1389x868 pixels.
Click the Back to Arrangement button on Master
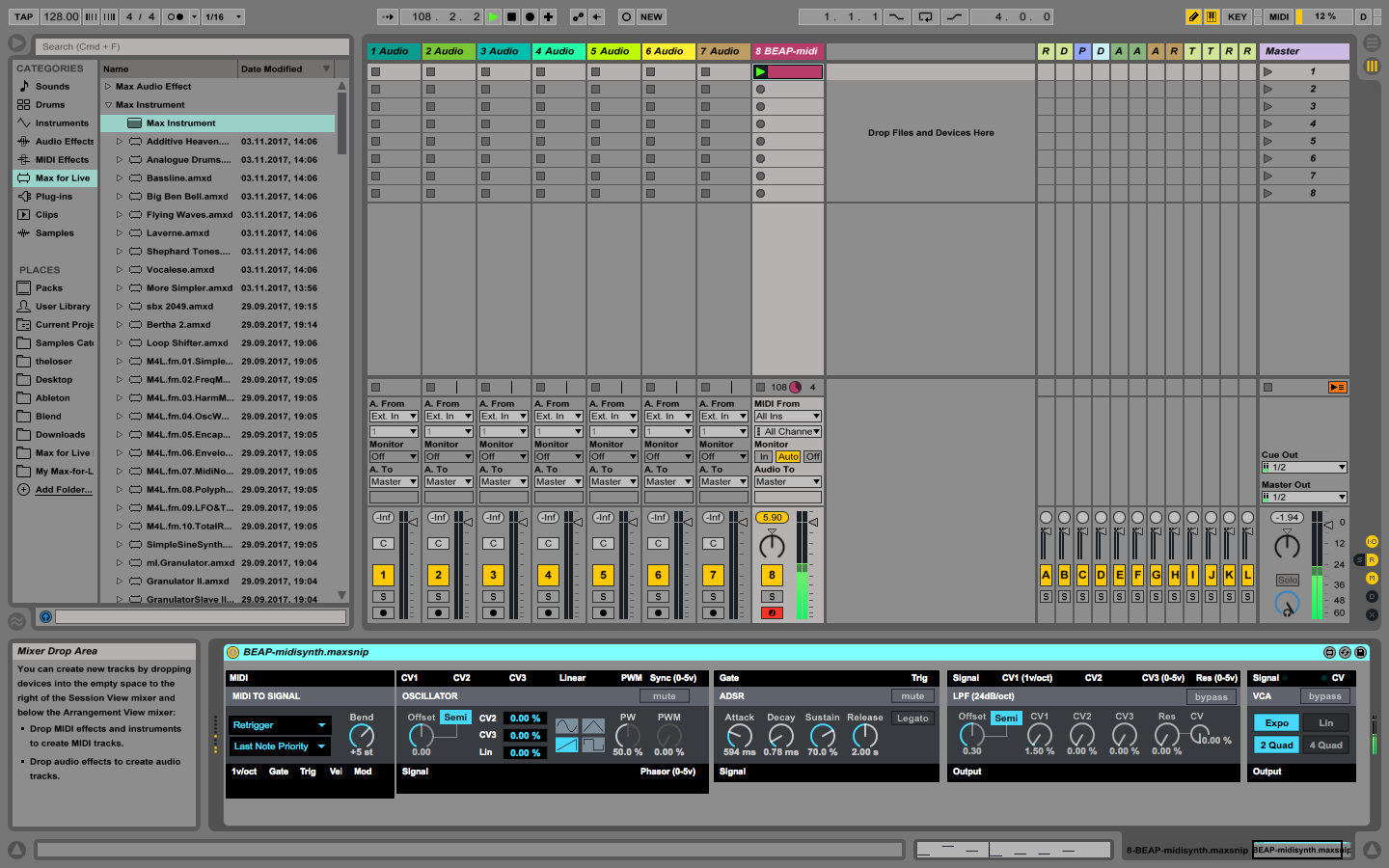1337,387
